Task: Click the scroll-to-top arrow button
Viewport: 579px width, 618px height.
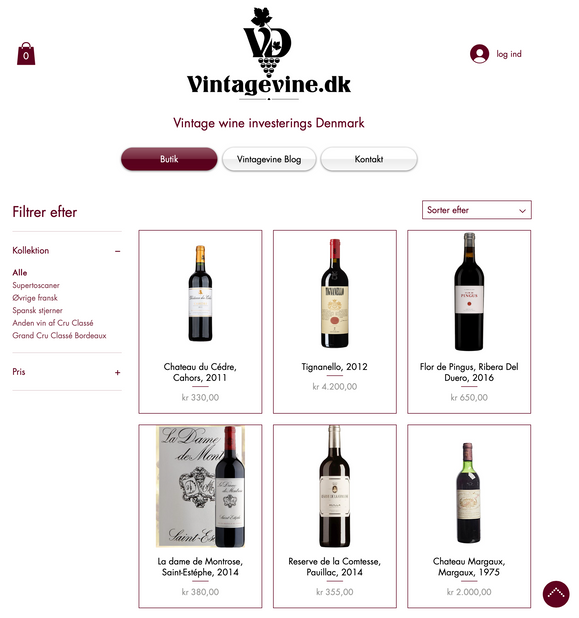Action: coord(556,594)
